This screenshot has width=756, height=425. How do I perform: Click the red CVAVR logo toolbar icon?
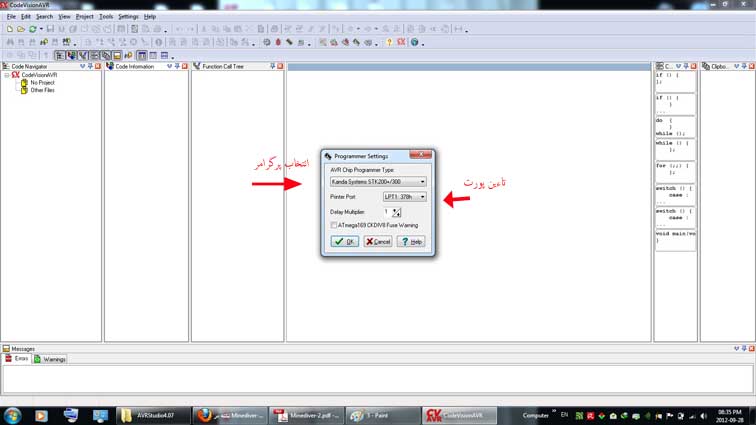click(401, 42)
